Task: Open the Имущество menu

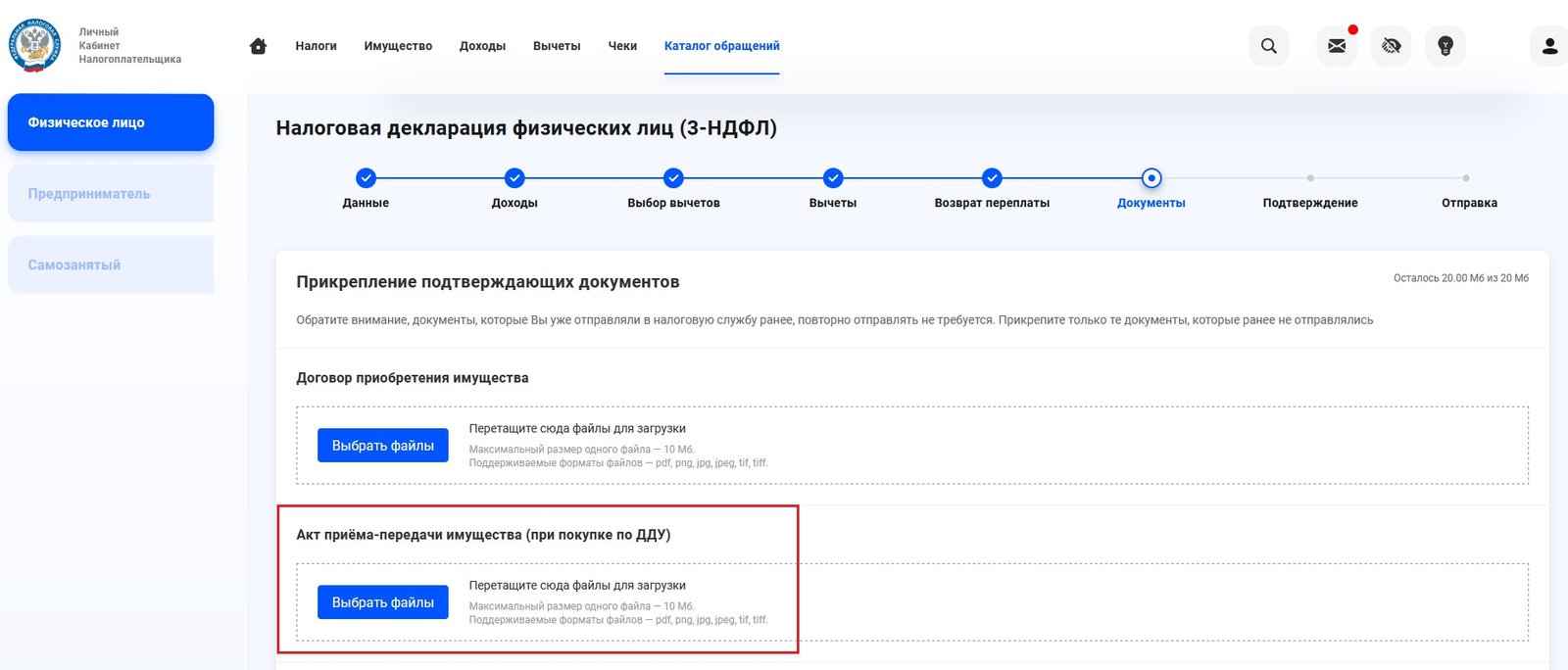Action: (x=398, y=46)
